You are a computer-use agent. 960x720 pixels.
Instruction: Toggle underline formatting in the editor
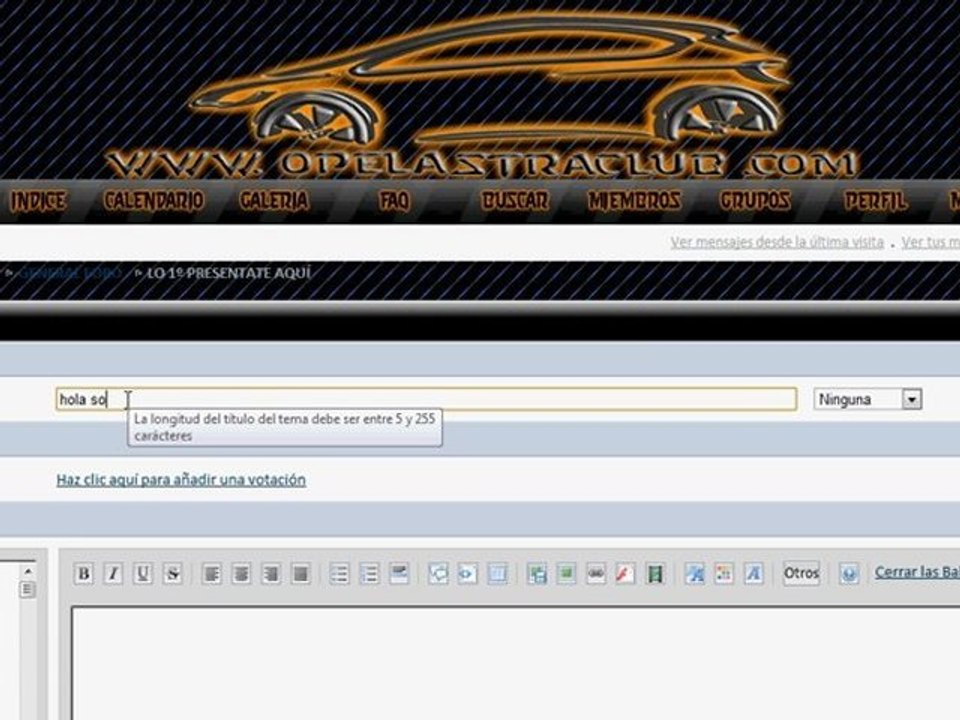tap(143, 574)
